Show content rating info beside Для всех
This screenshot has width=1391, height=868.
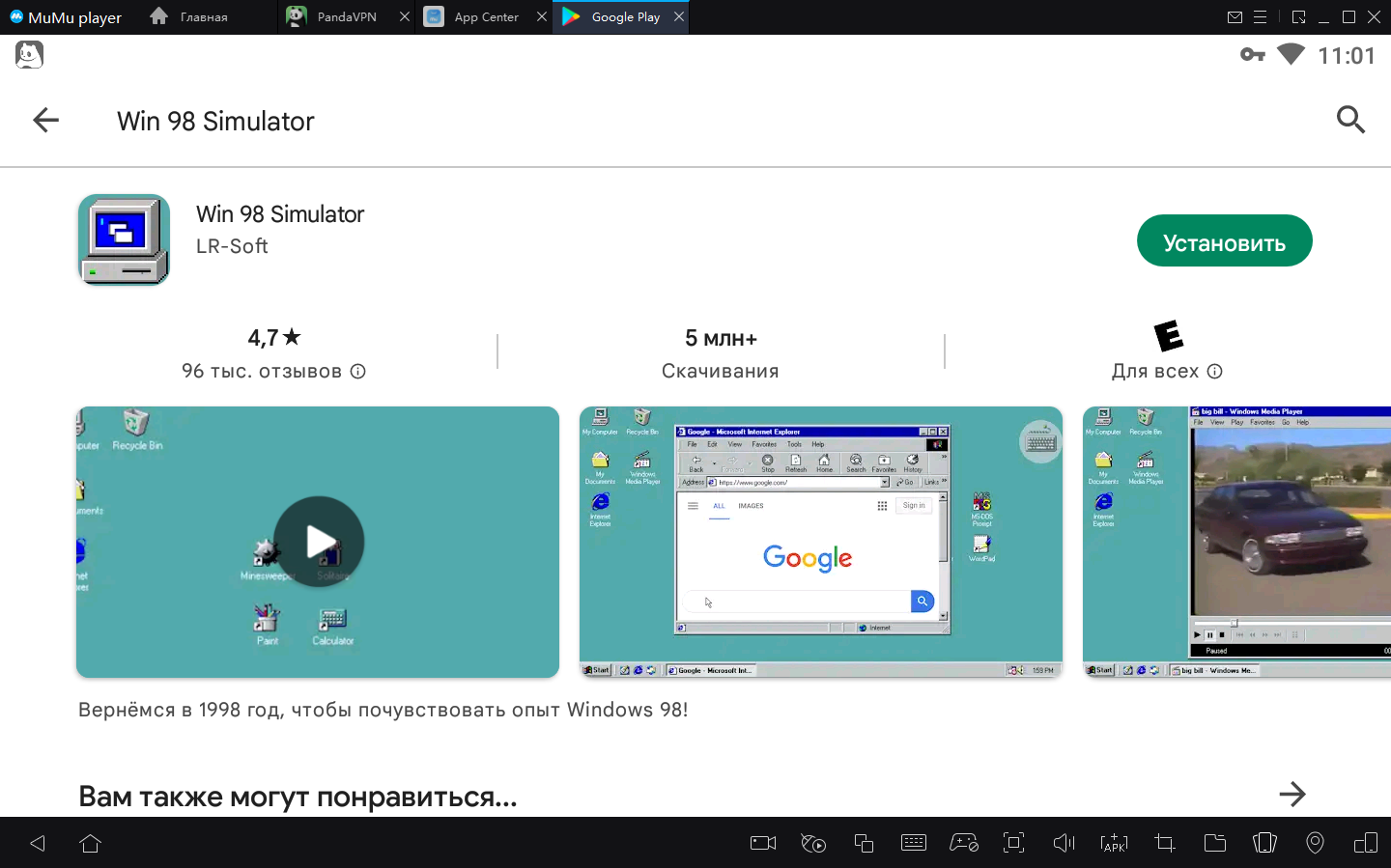click(x=1215, y=372)
